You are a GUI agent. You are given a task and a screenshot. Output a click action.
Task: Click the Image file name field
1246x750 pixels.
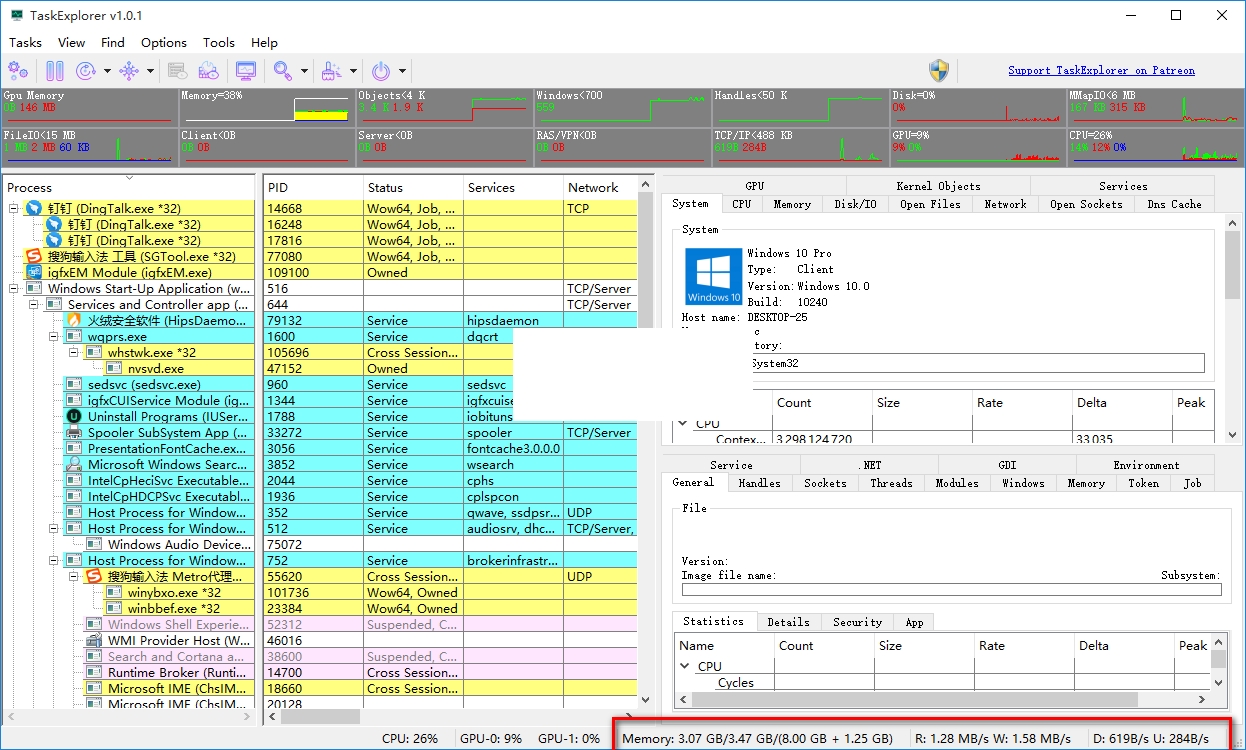[950, 590]
